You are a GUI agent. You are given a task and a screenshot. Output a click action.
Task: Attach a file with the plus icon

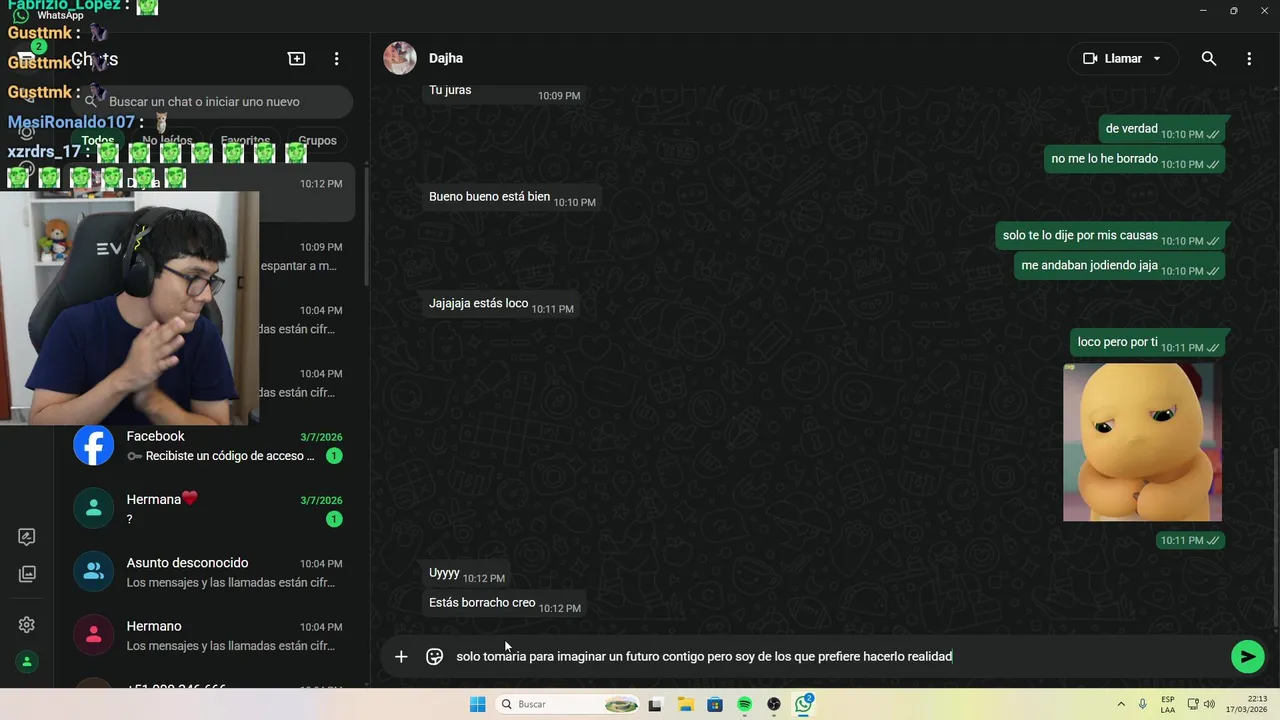(x=401, y=657)
